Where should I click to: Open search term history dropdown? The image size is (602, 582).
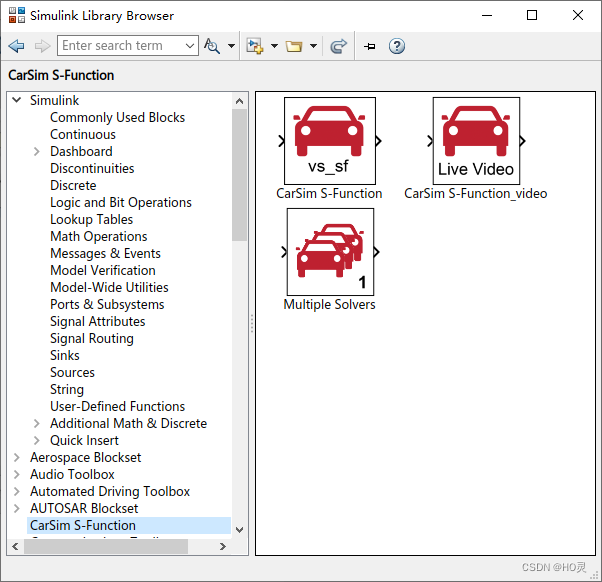[190, 46]
